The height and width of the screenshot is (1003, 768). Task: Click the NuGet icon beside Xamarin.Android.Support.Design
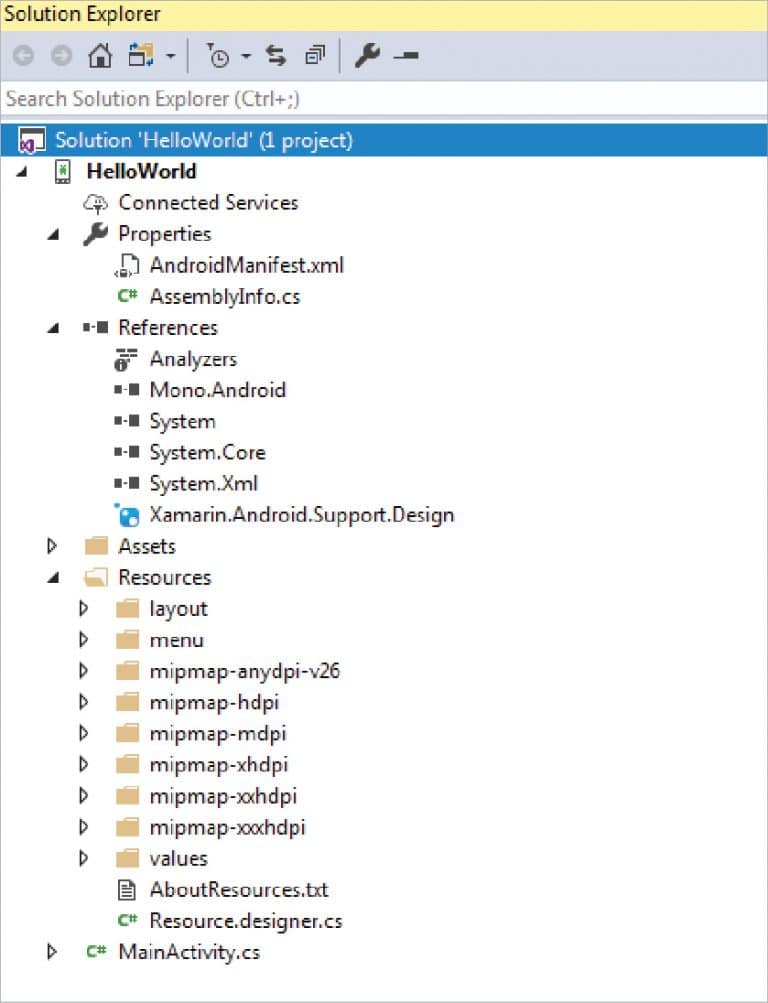[127, 514]
